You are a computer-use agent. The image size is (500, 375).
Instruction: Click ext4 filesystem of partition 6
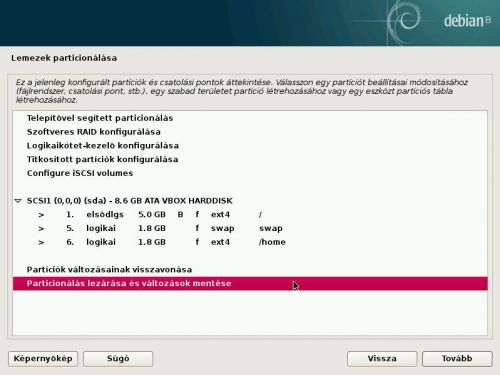220,242
